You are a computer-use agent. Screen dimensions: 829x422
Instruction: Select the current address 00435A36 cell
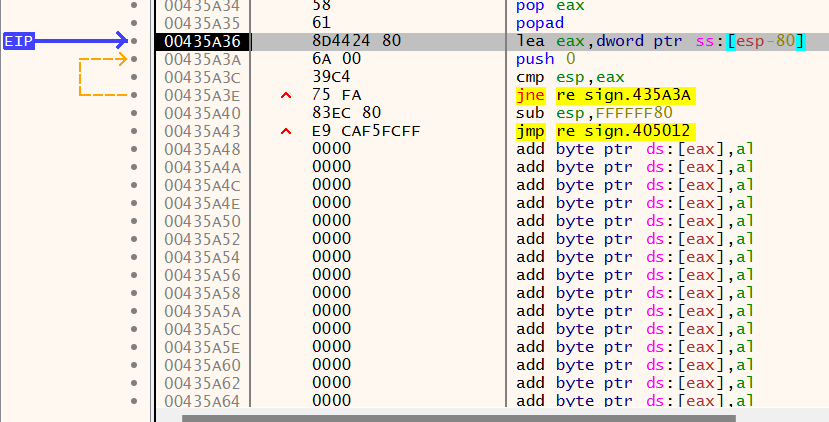202,41
